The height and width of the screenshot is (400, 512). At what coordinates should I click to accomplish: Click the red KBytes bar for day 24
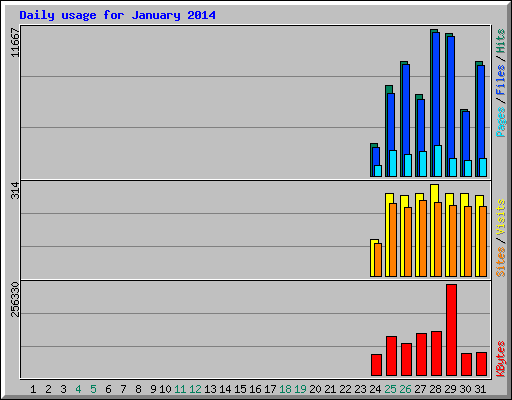(x=376, y=365)
